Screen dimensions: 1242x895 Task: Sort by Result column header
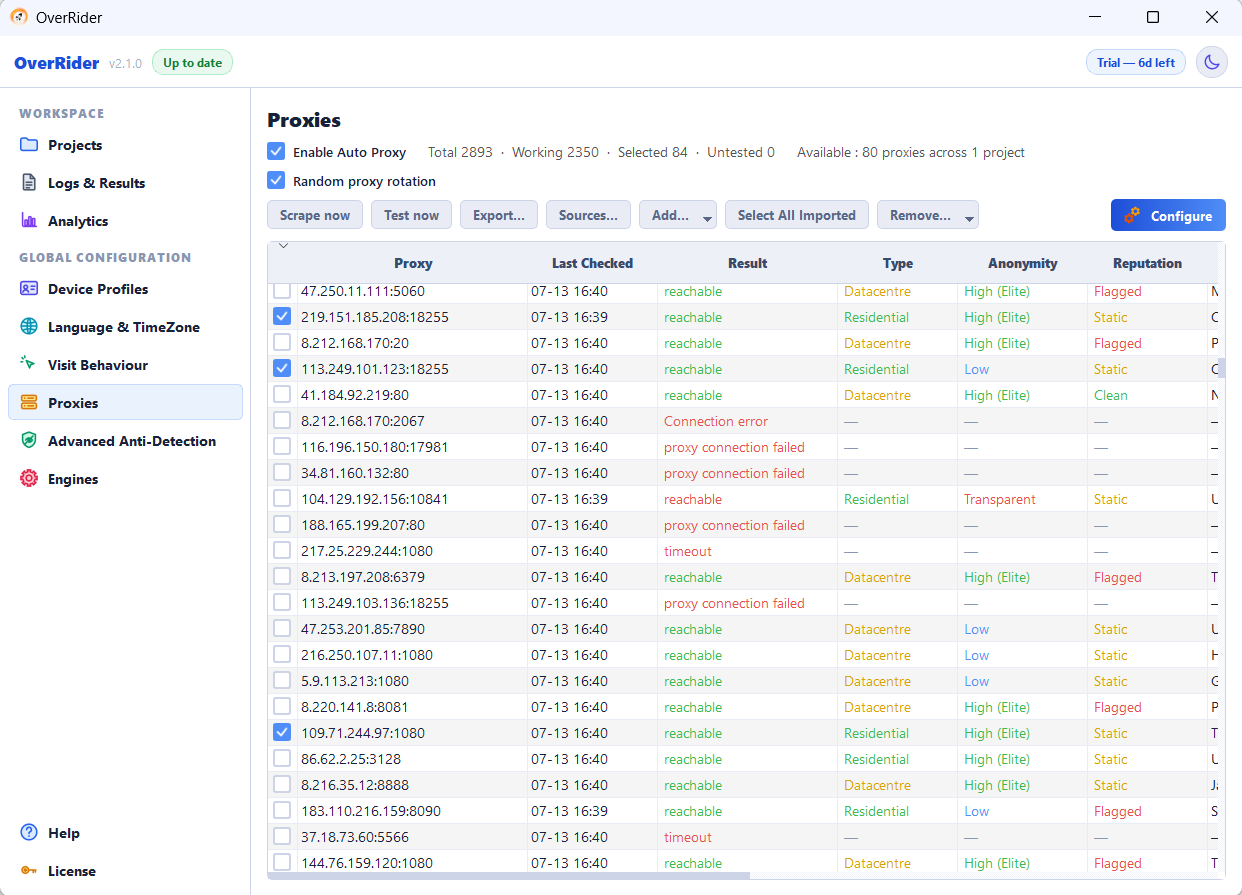pos(748,263)
